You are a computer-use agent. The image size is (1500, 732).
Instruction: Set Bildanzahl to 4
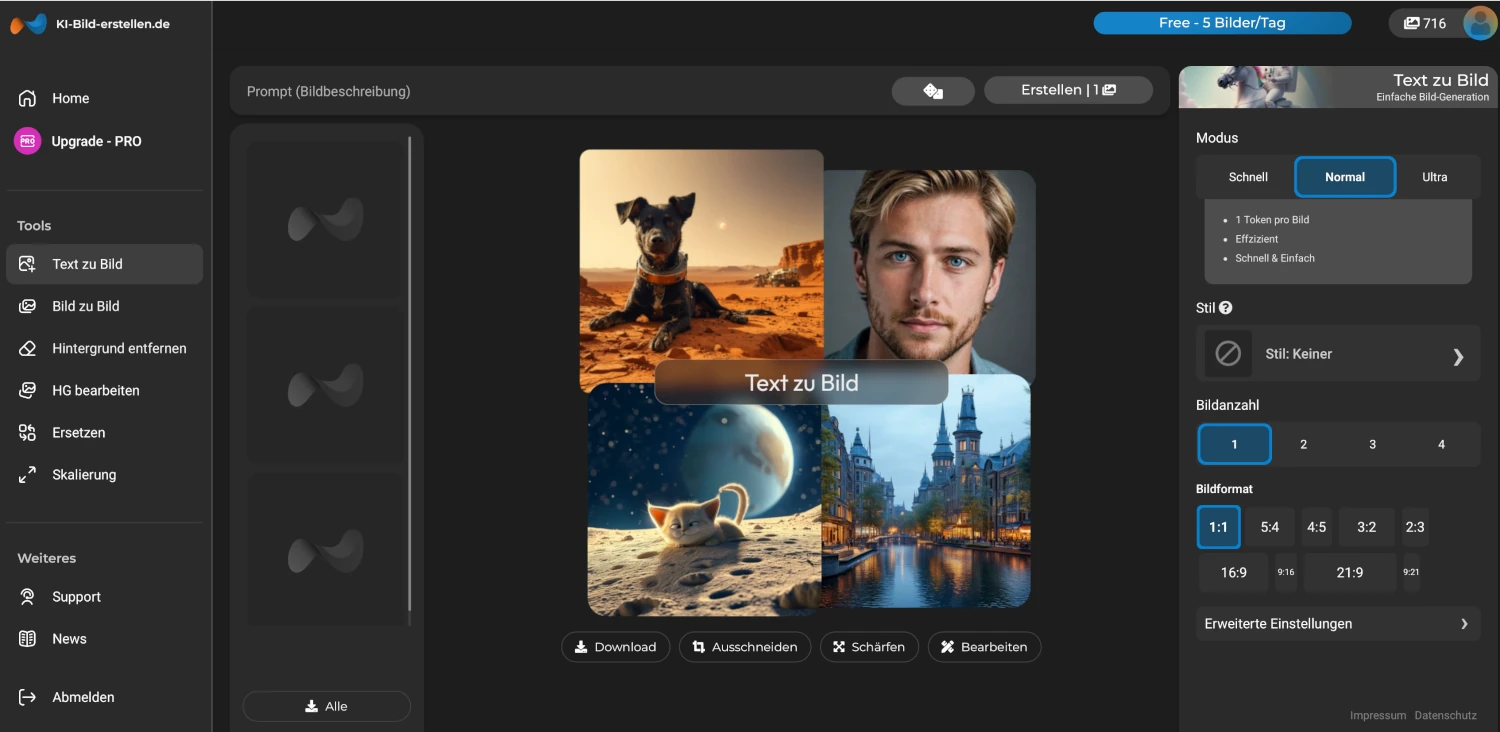pos(1441,444)
